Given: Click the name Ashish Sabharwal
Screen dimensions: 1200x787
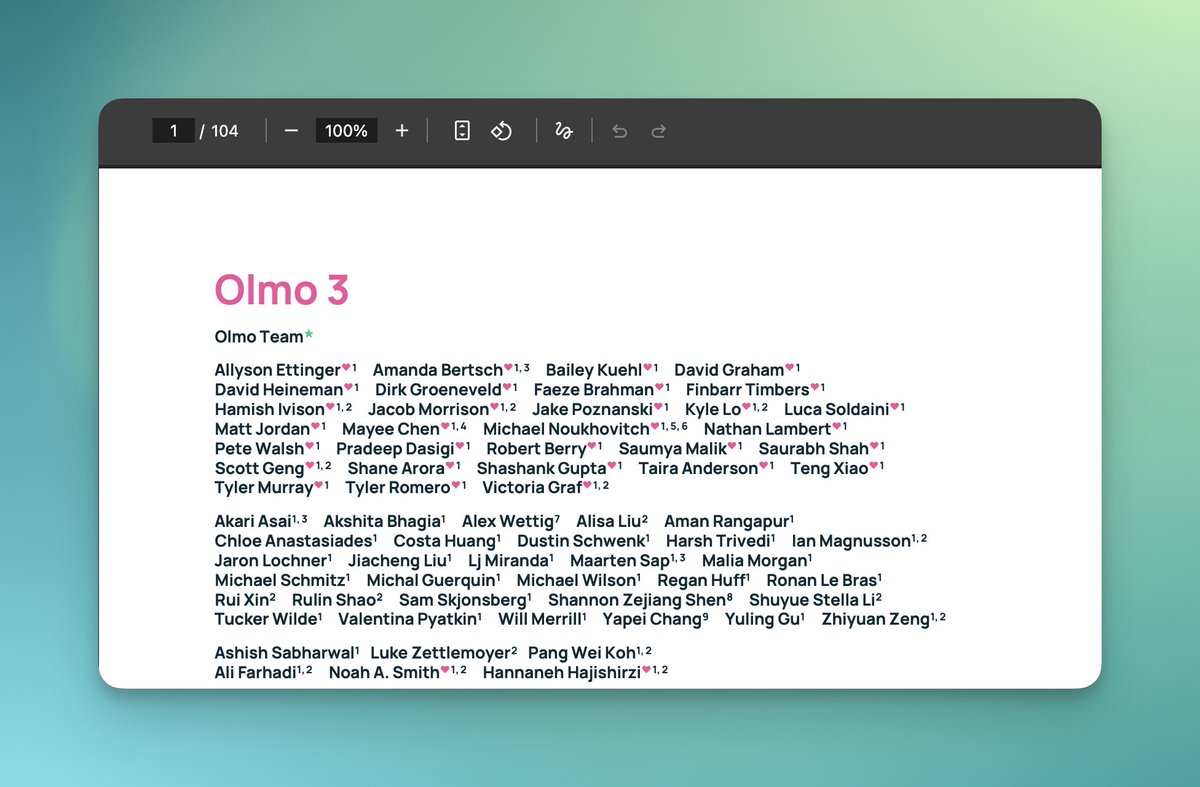Looking at the screenshot, I should [x=284, y=653].
